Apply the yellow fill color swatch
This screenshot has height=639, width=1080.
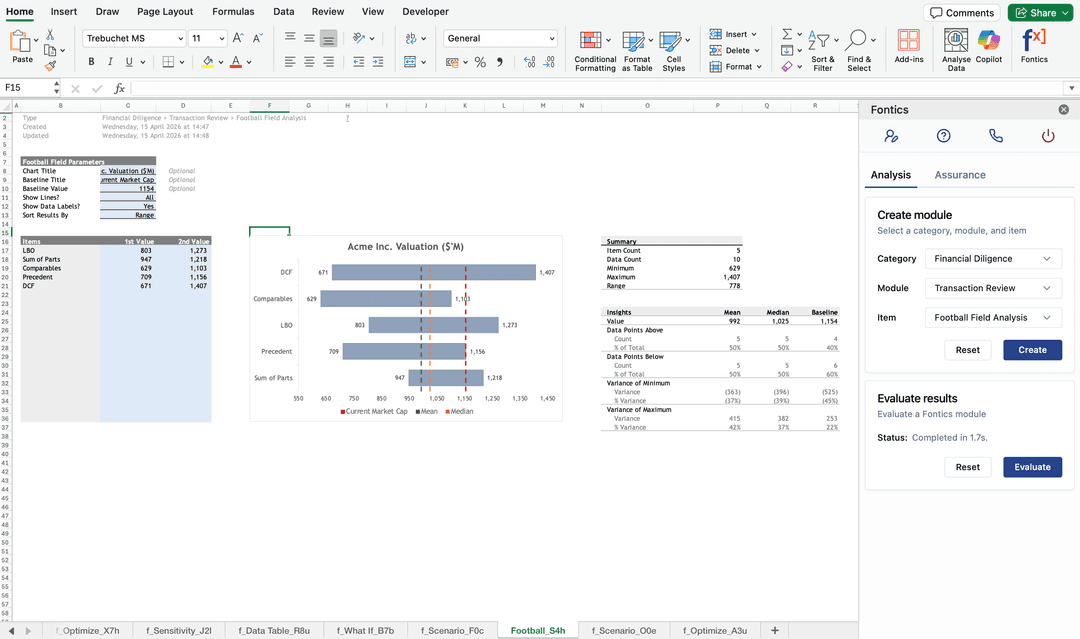207,62
